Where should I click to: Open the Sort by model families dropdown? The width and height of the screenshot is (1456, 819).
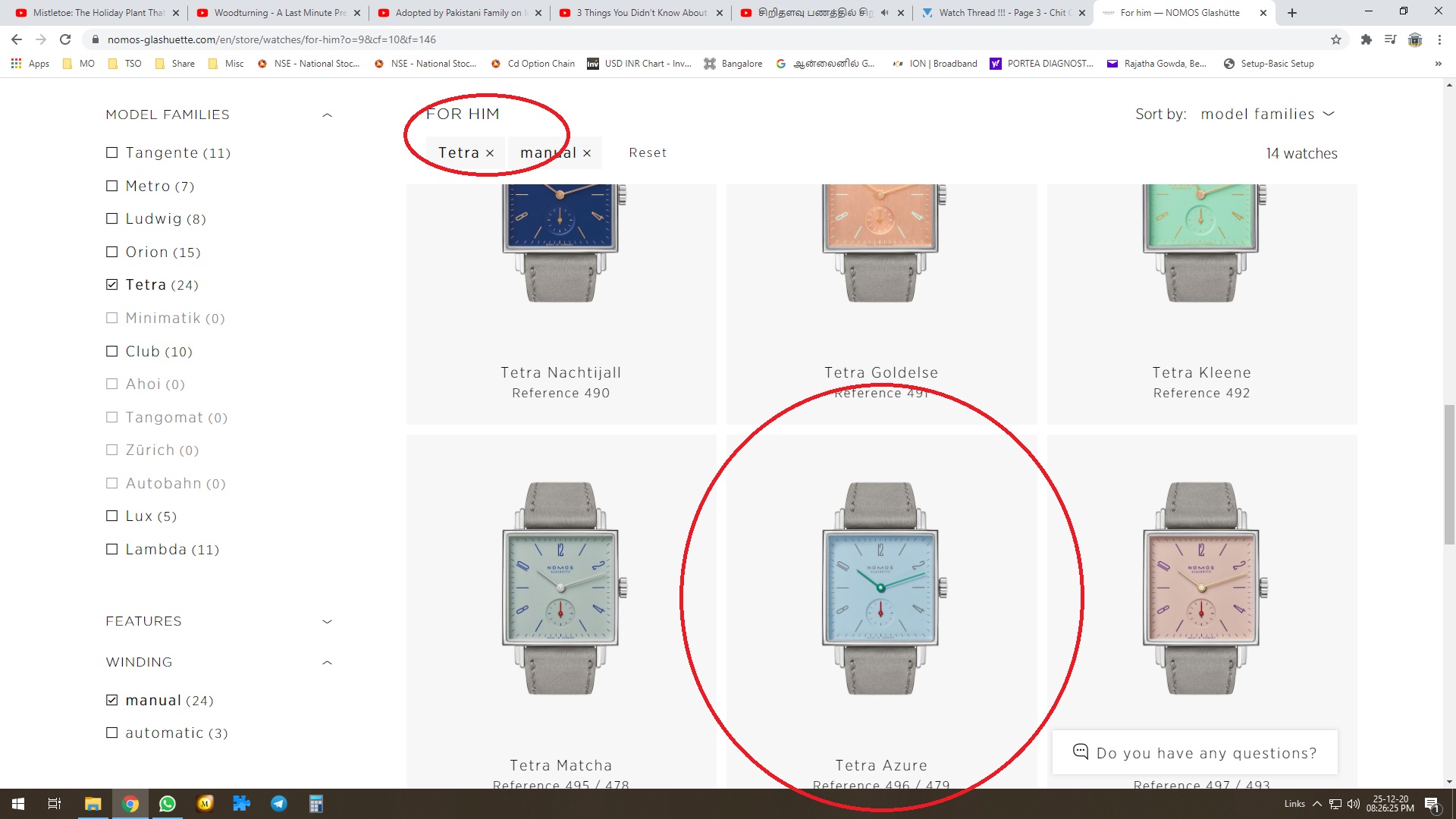1267,115
